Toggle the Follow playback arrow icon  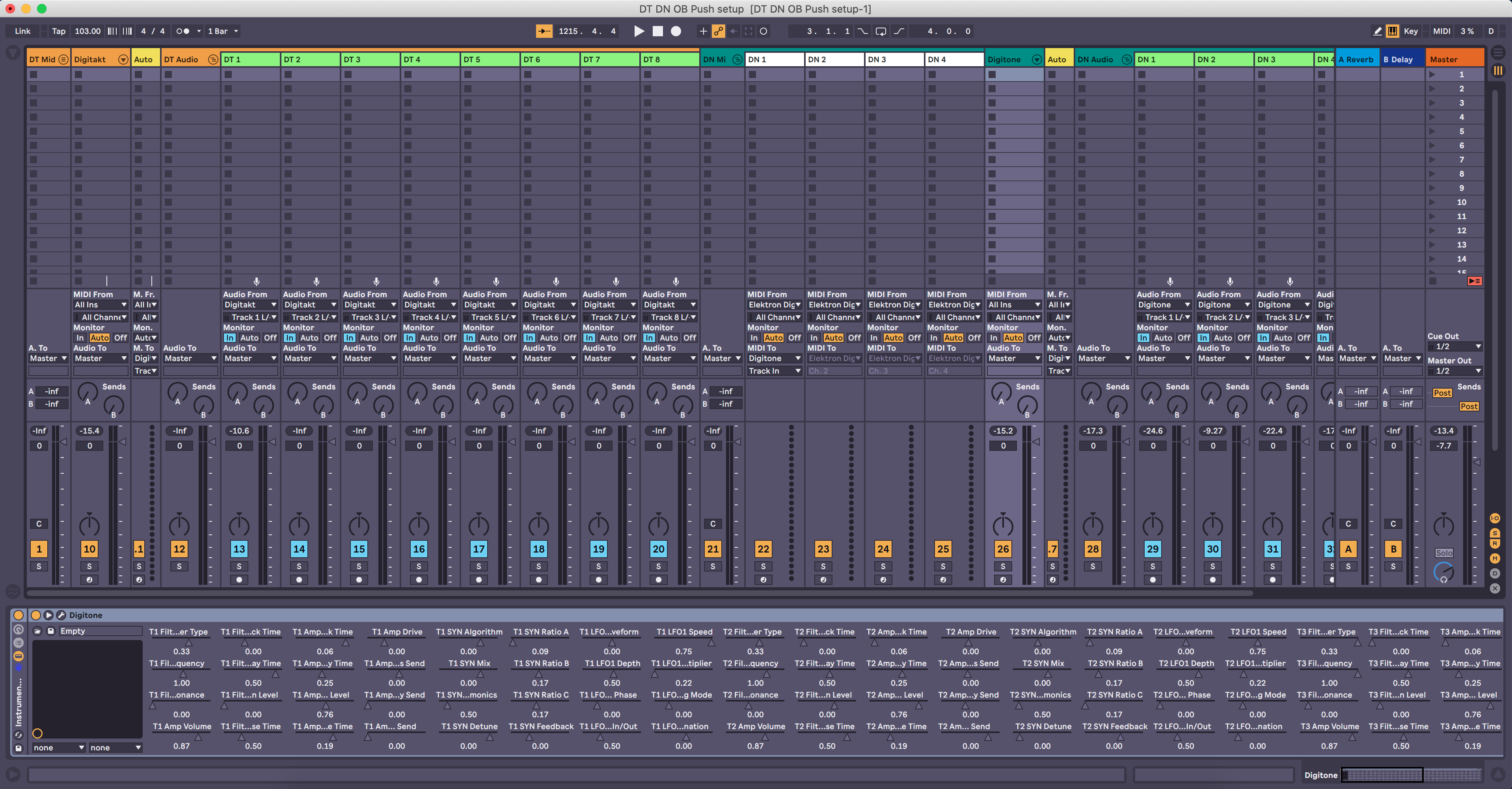pyautogui.click(x=544, y=31)
